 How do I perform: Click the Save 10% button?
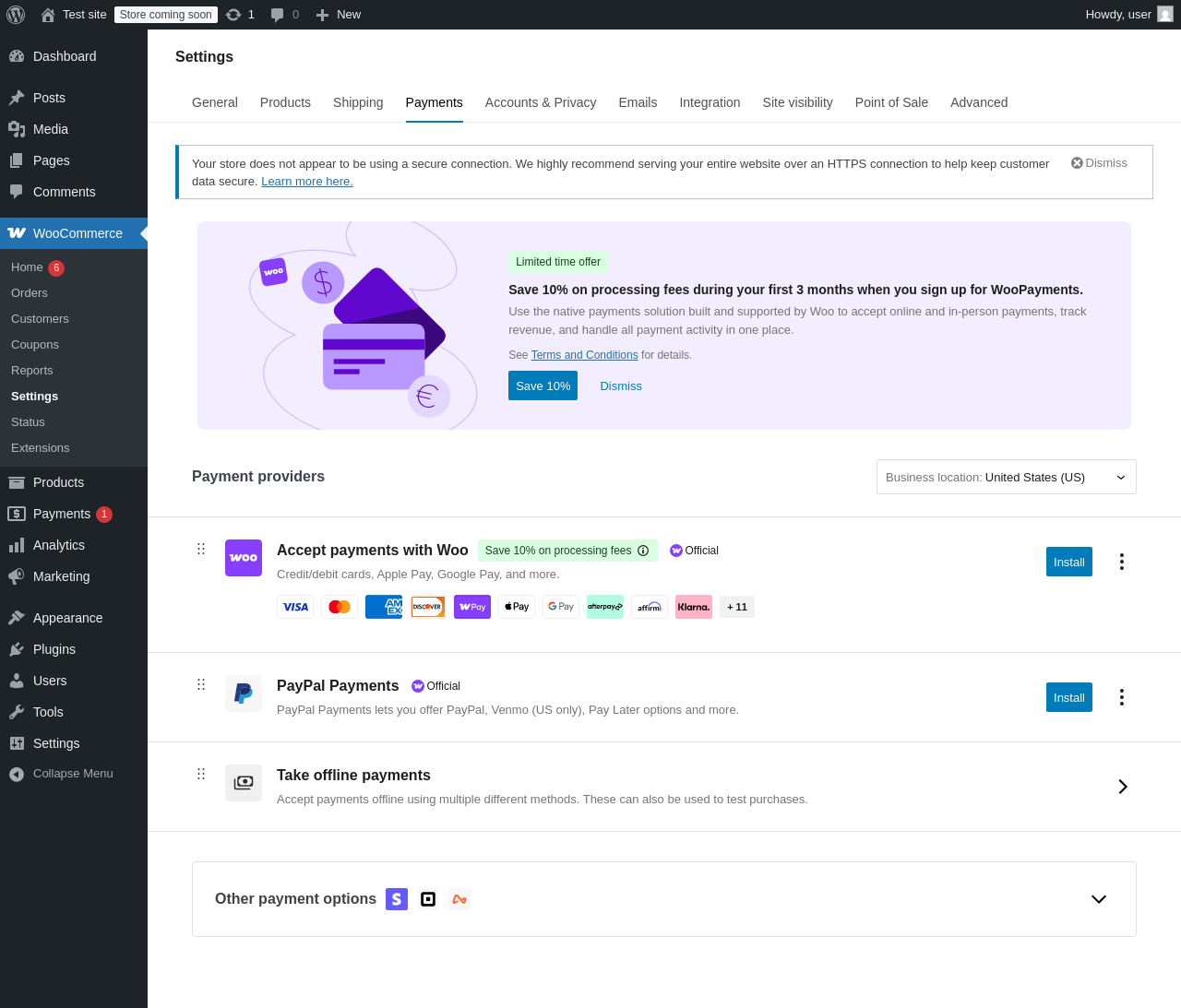coord(543,385)
